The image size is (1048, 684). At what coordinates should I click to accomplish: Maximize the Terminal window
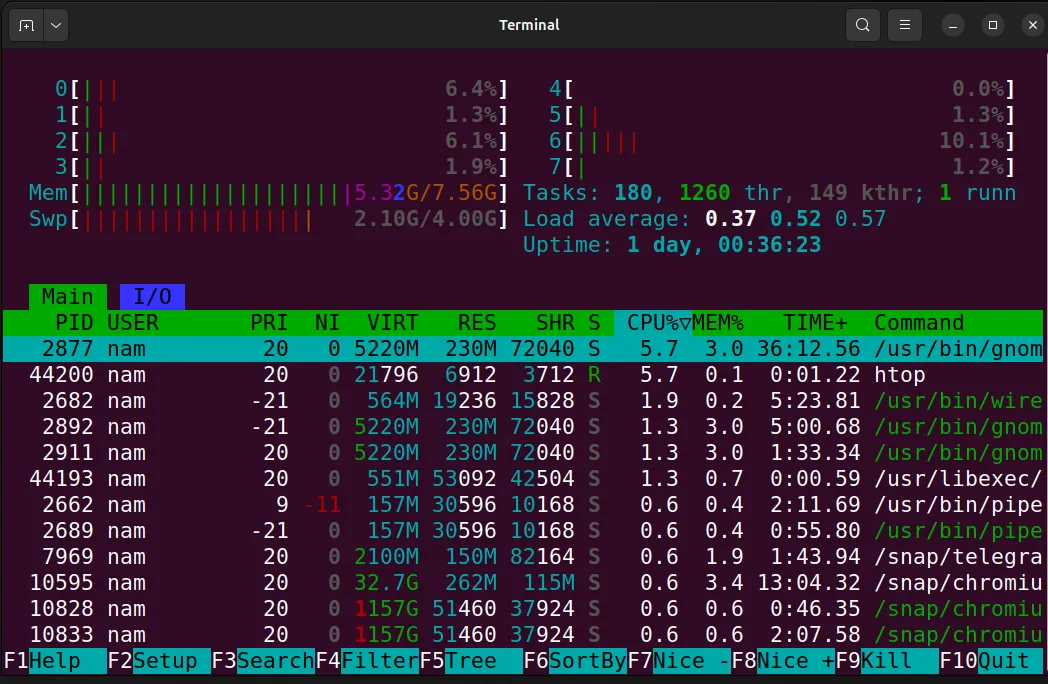(x=993, y=25)
